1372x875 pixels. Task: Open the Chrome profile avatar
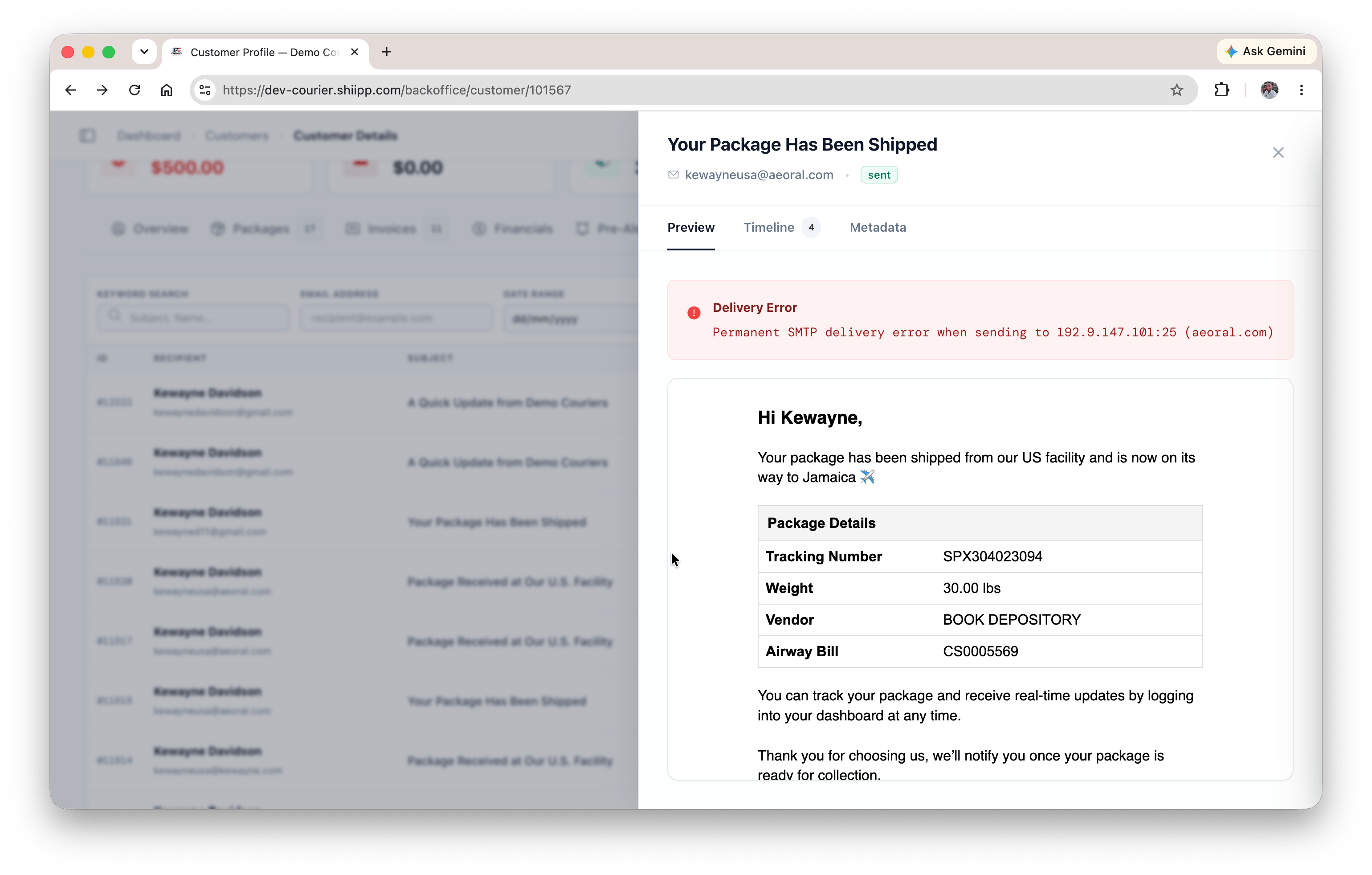pos(1269,90)
